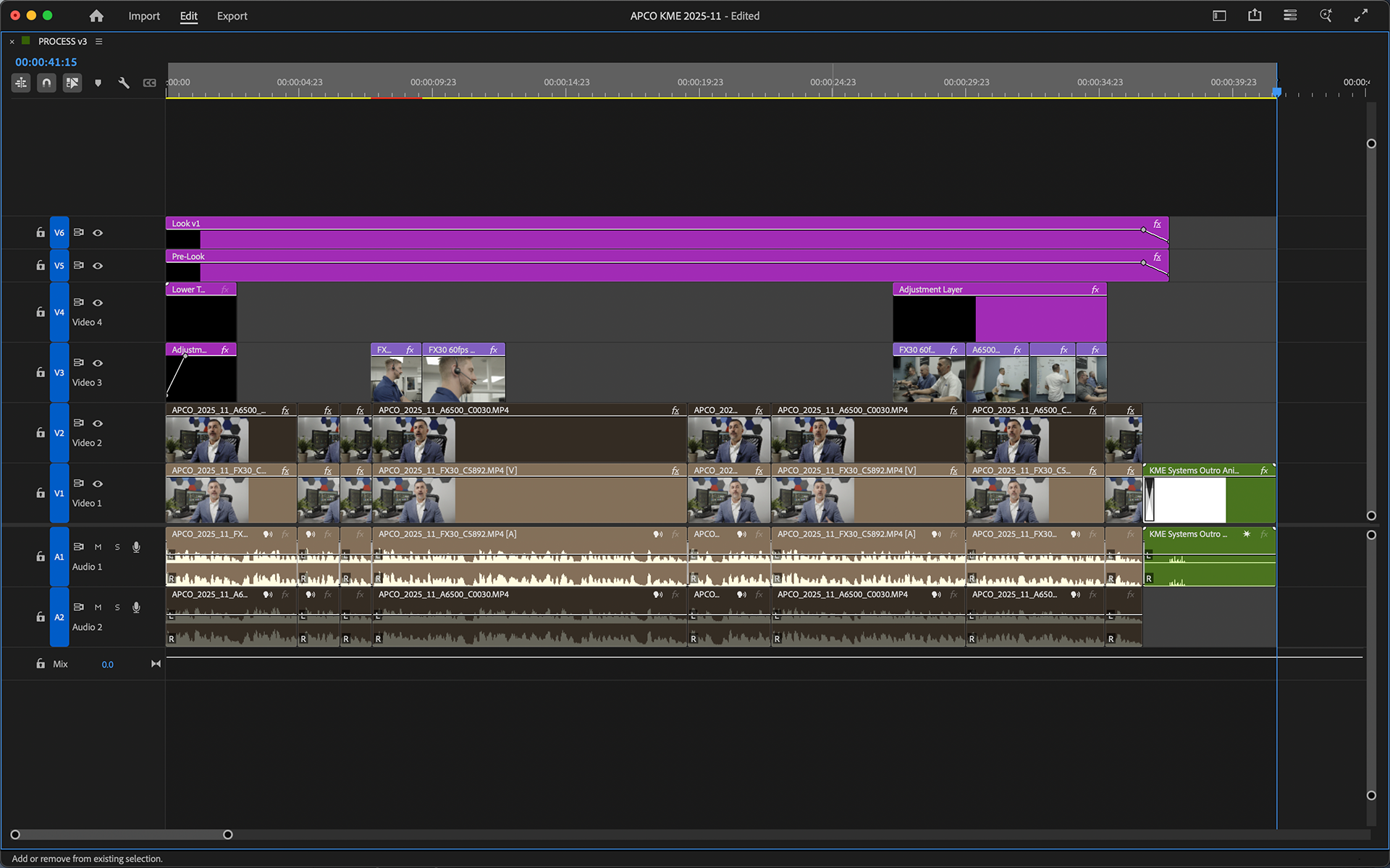Click the Mix volume value field
Screen dimensions: 1390x868
pyautogui.click(x=107, y=664)
